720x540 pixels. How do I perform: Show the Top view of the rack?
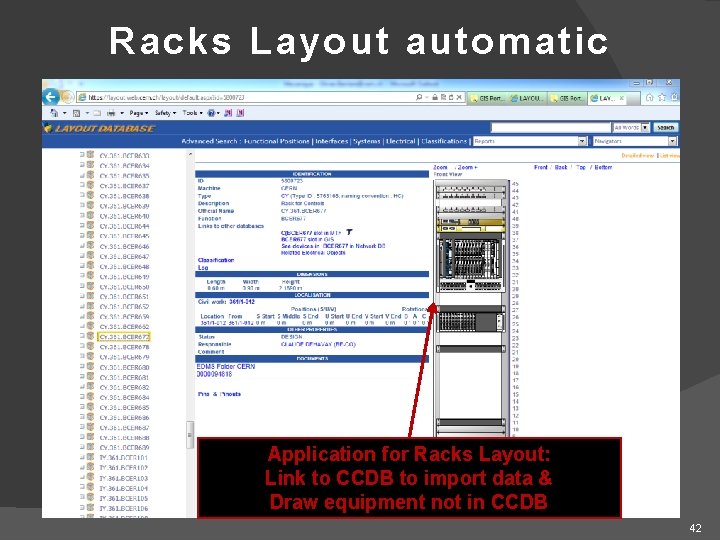click(581, 168)
